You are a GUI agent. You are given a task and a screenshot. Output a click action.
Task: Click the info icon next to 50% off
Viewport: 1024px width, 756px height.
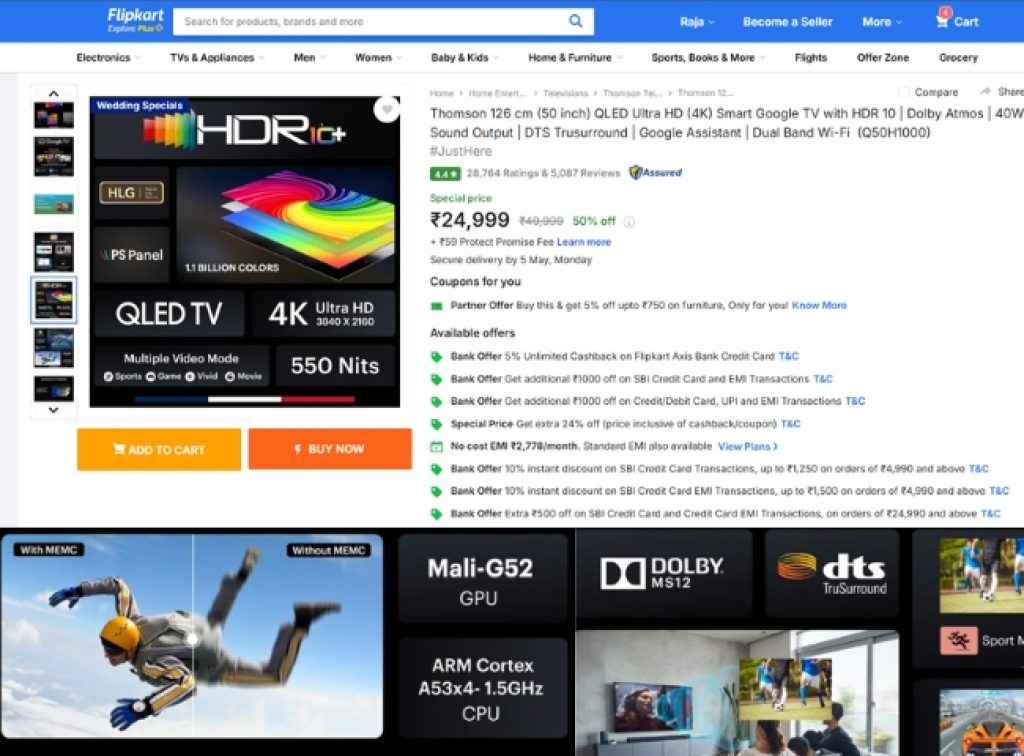coord(627,221)
